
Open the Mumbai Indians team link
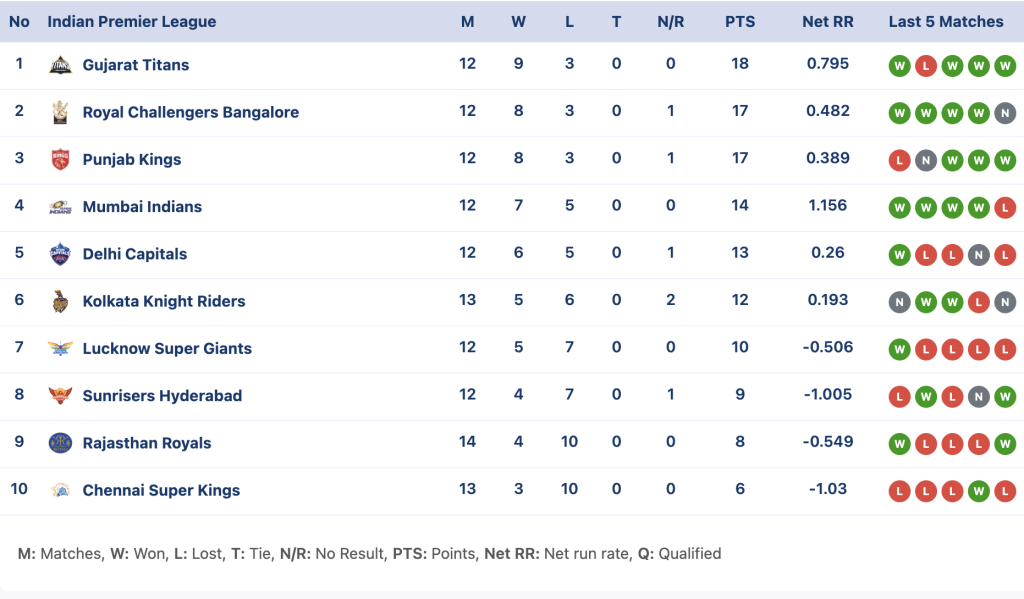pyautogui.click(x=142, y=206)
